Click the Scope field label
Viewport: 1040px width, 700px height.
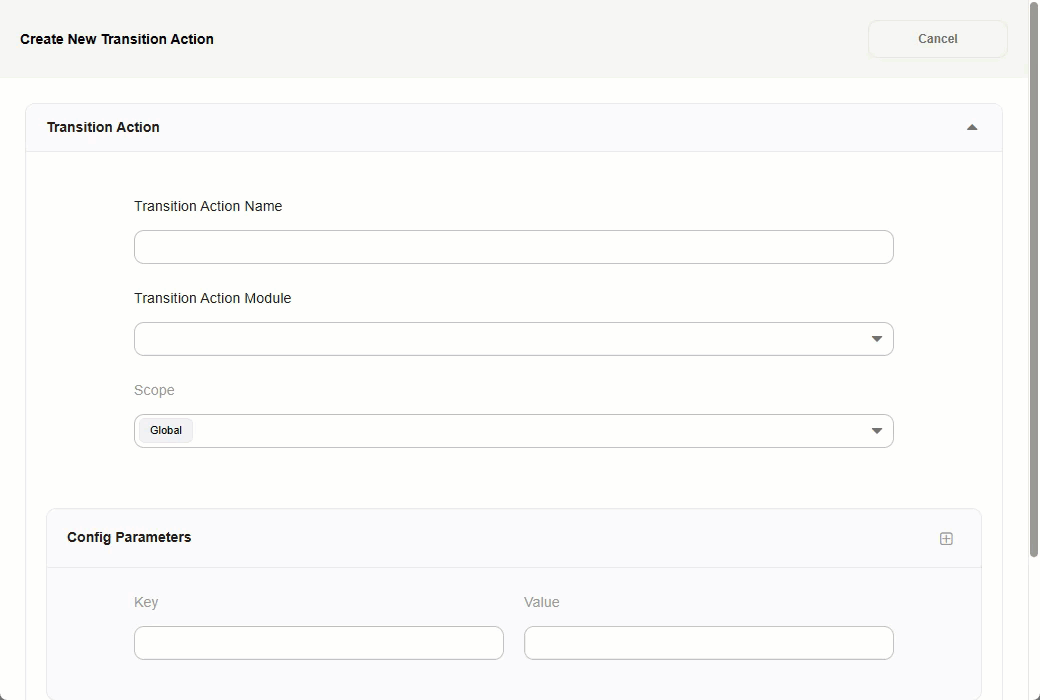154,390
